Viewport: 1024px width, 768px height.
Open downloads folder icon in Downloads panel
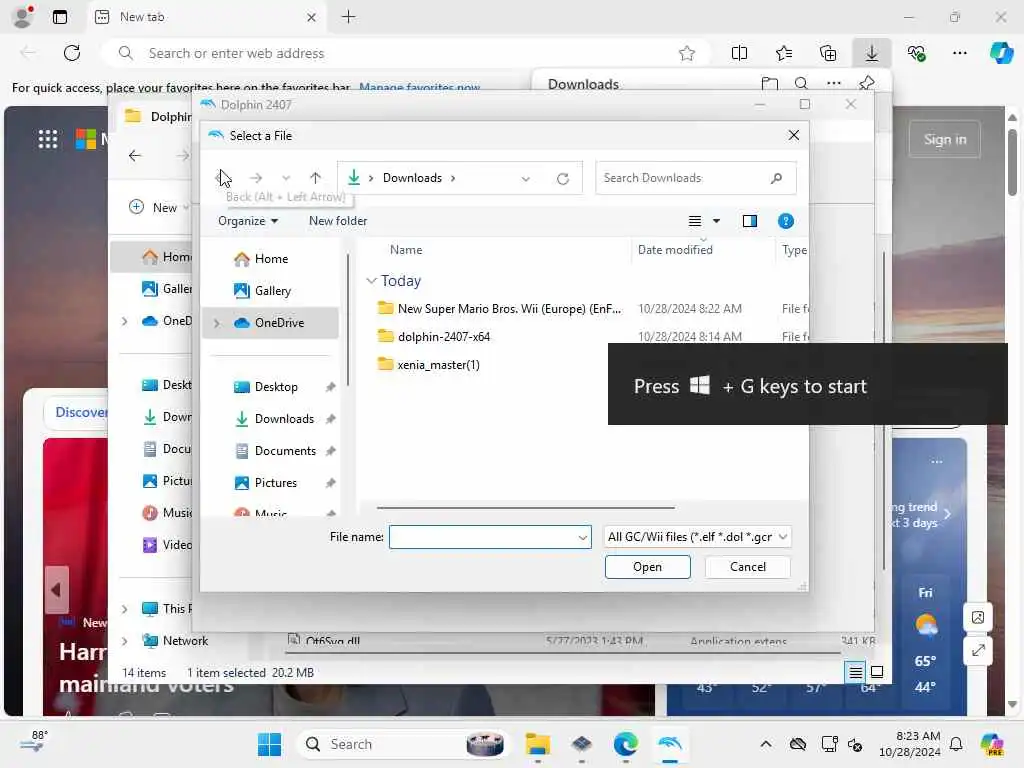[x=769, y=84]
